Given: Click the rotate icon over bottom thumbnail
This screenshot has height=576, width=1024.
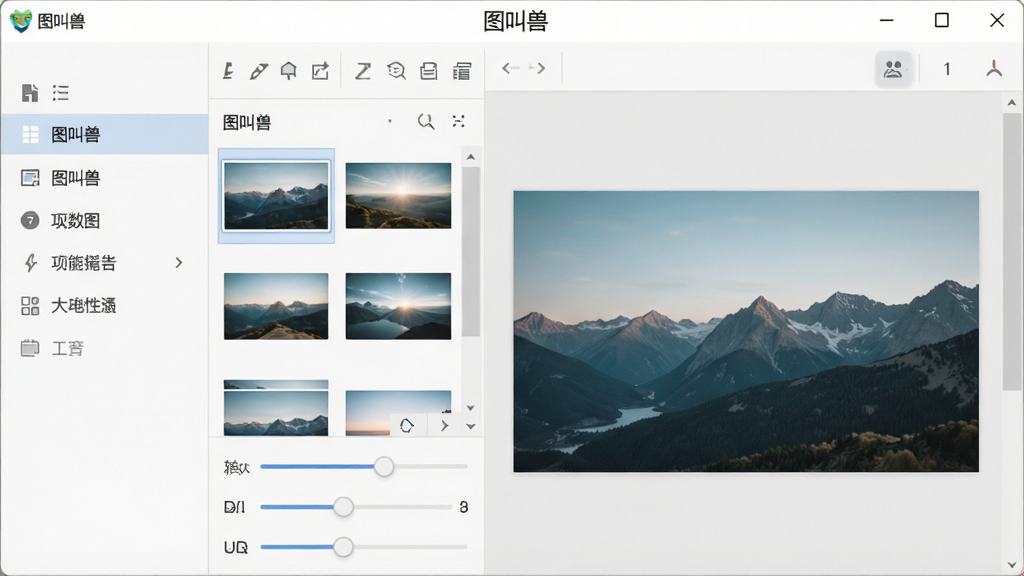Looking at the screenshot, I should tap(407, 426).
